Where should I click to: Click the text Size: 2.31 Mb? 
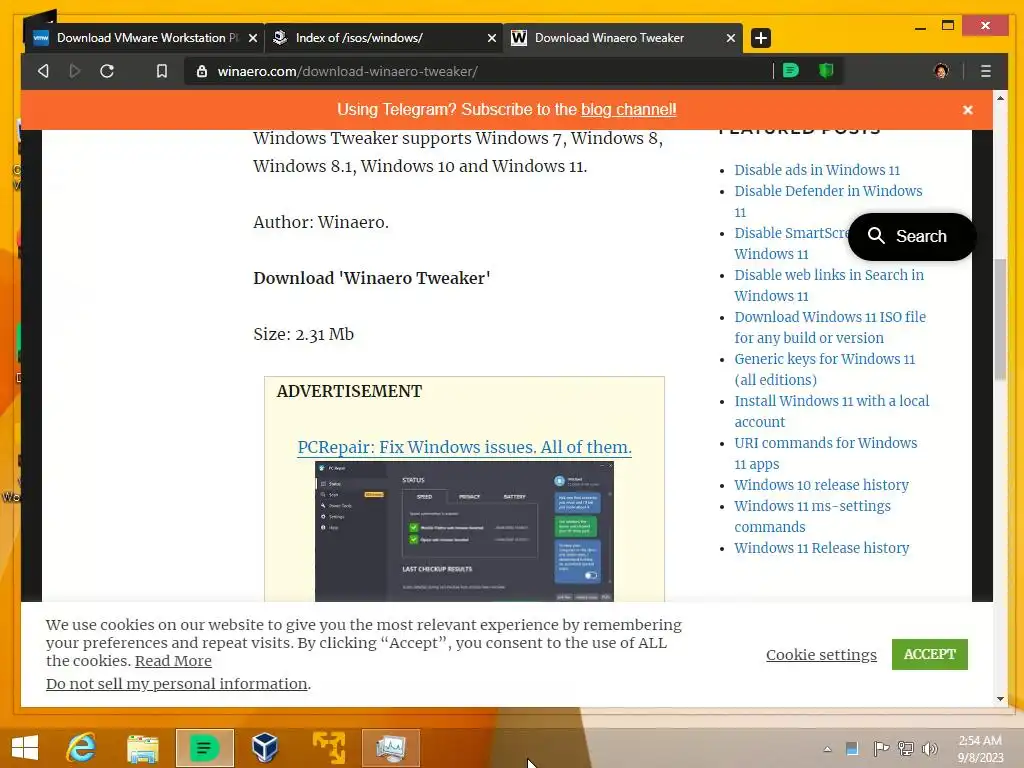pos(304,334)
